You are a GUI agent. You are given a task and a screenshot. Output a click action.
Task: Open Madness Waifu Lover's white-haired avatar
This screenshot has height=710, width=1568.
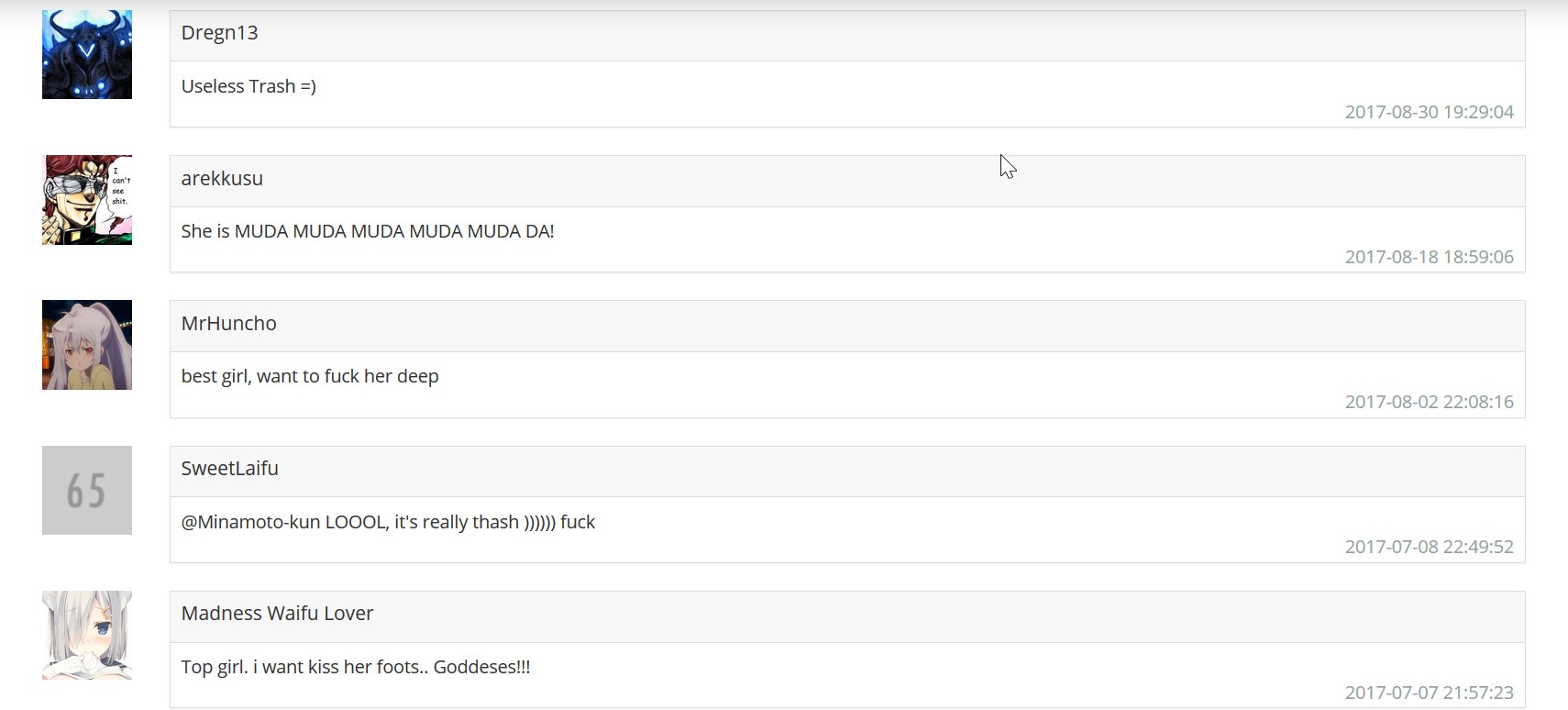coord(87,635)
